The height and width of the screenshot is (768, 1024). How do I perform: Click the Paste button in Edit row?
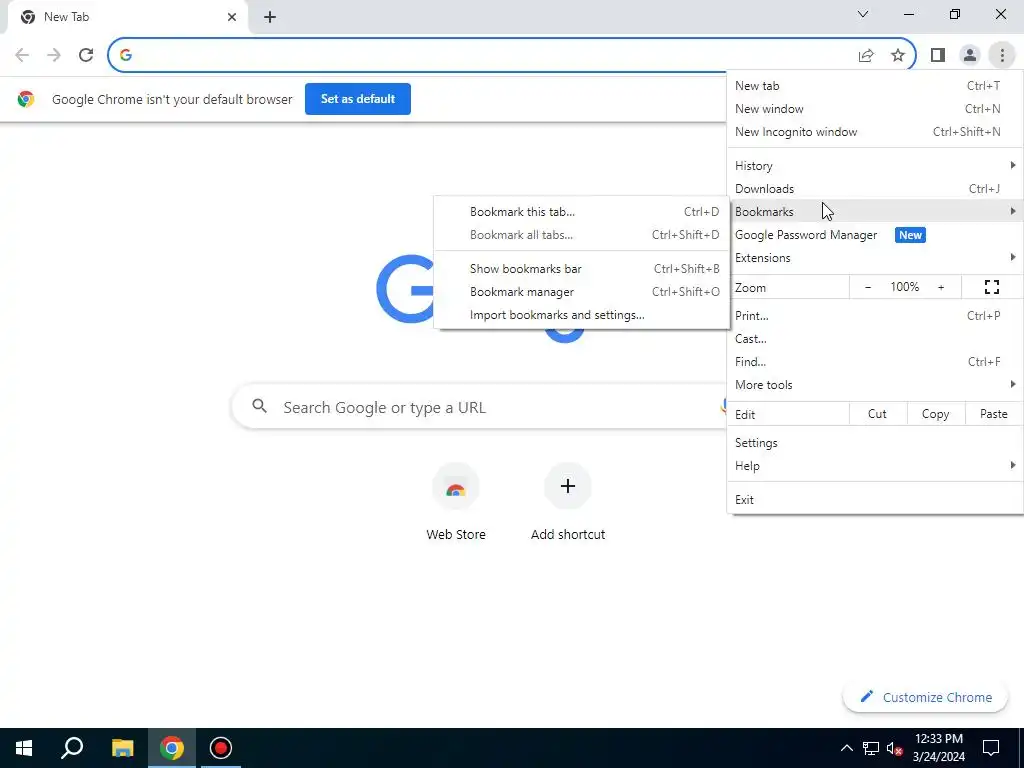993,414
